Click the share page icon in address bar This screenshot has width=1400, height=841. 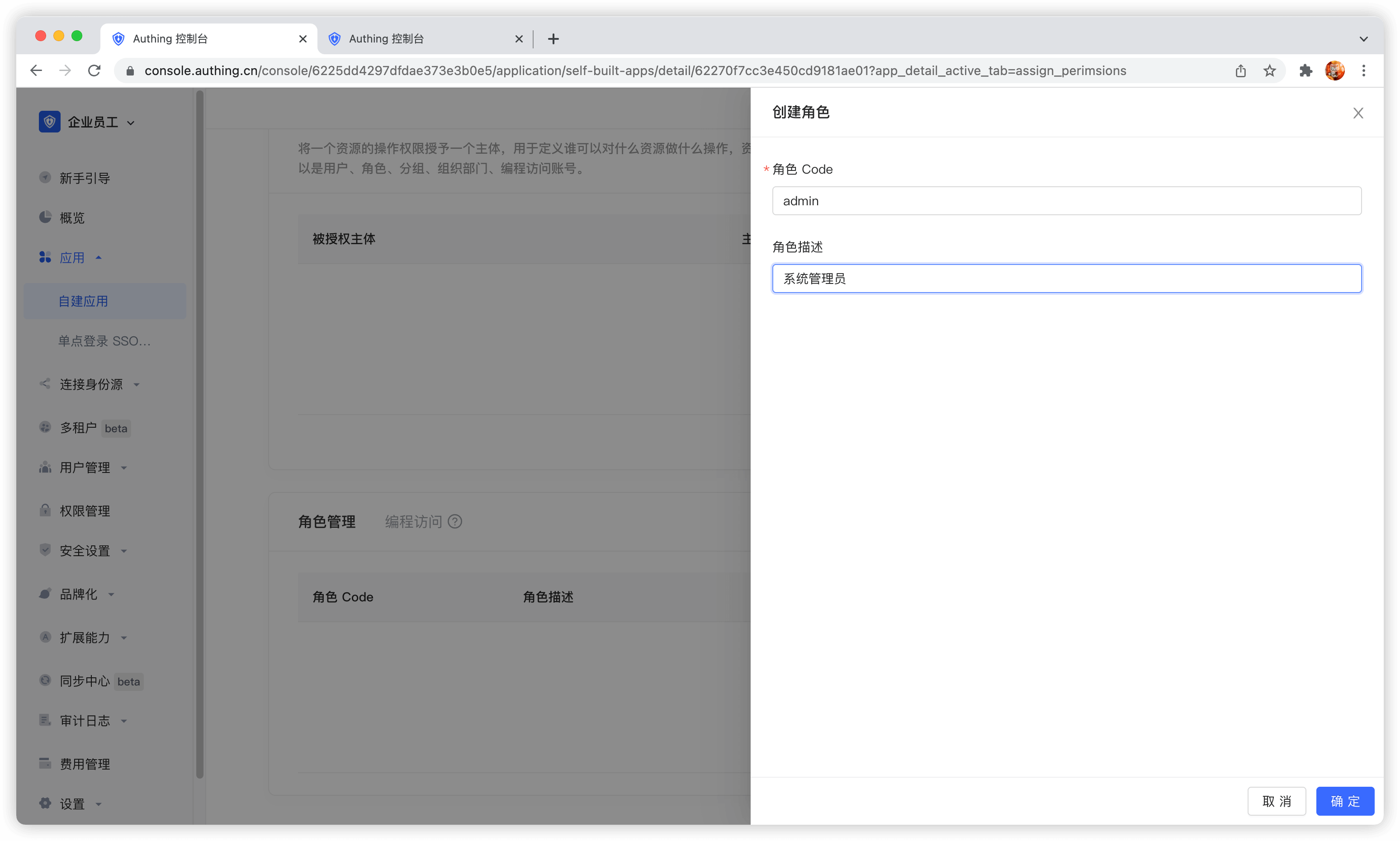[1240, 71]
